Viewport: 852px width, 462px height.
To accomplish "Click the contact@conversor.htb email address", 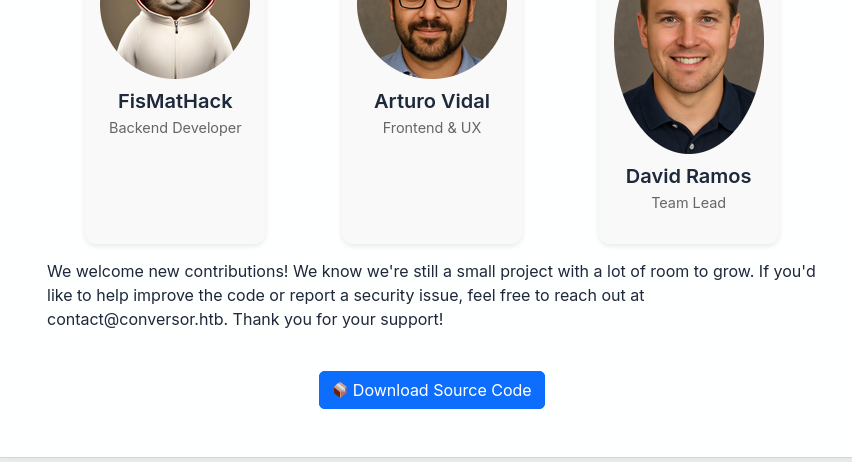I will [136, 320].
